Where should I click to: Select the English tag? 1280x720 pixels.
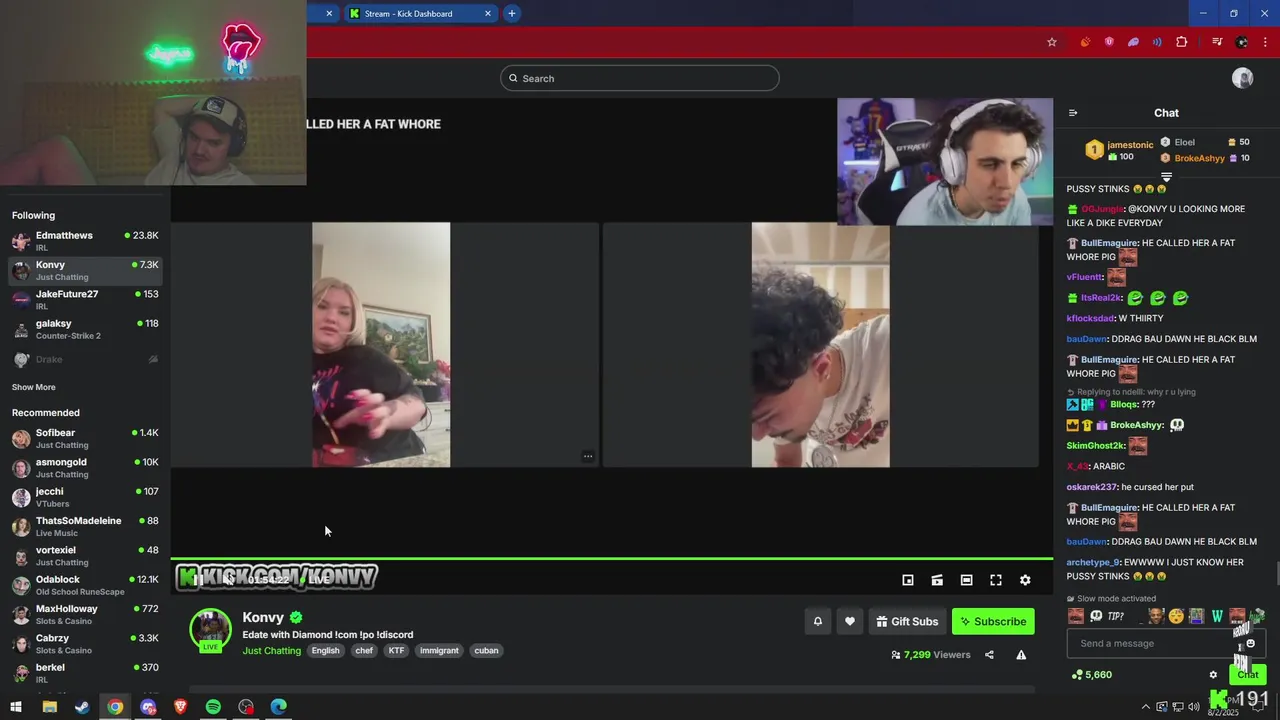coord(325,650)
